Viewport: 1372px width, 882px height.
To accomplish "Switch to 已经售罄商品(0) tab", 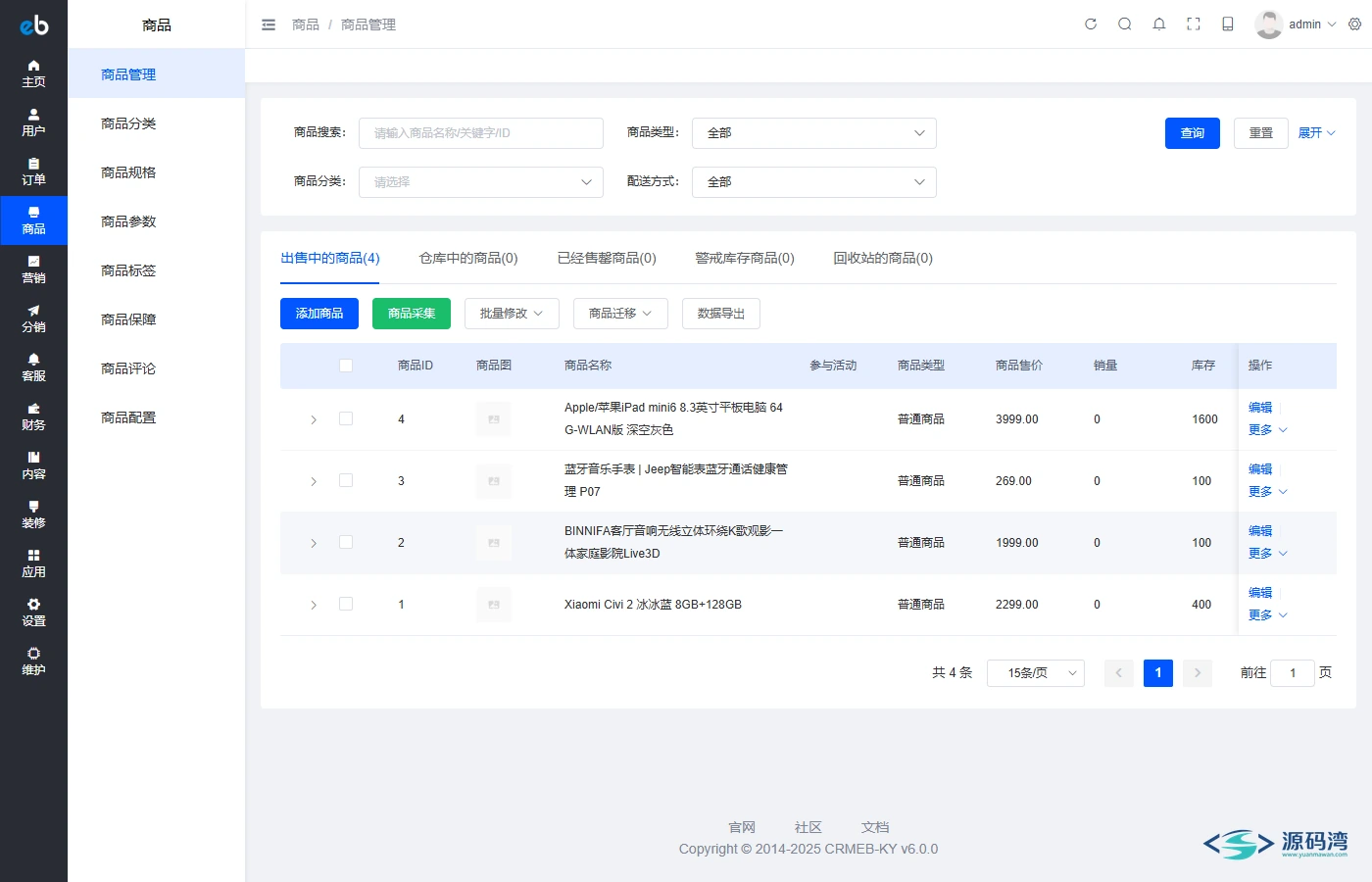I will click(607, 258).
